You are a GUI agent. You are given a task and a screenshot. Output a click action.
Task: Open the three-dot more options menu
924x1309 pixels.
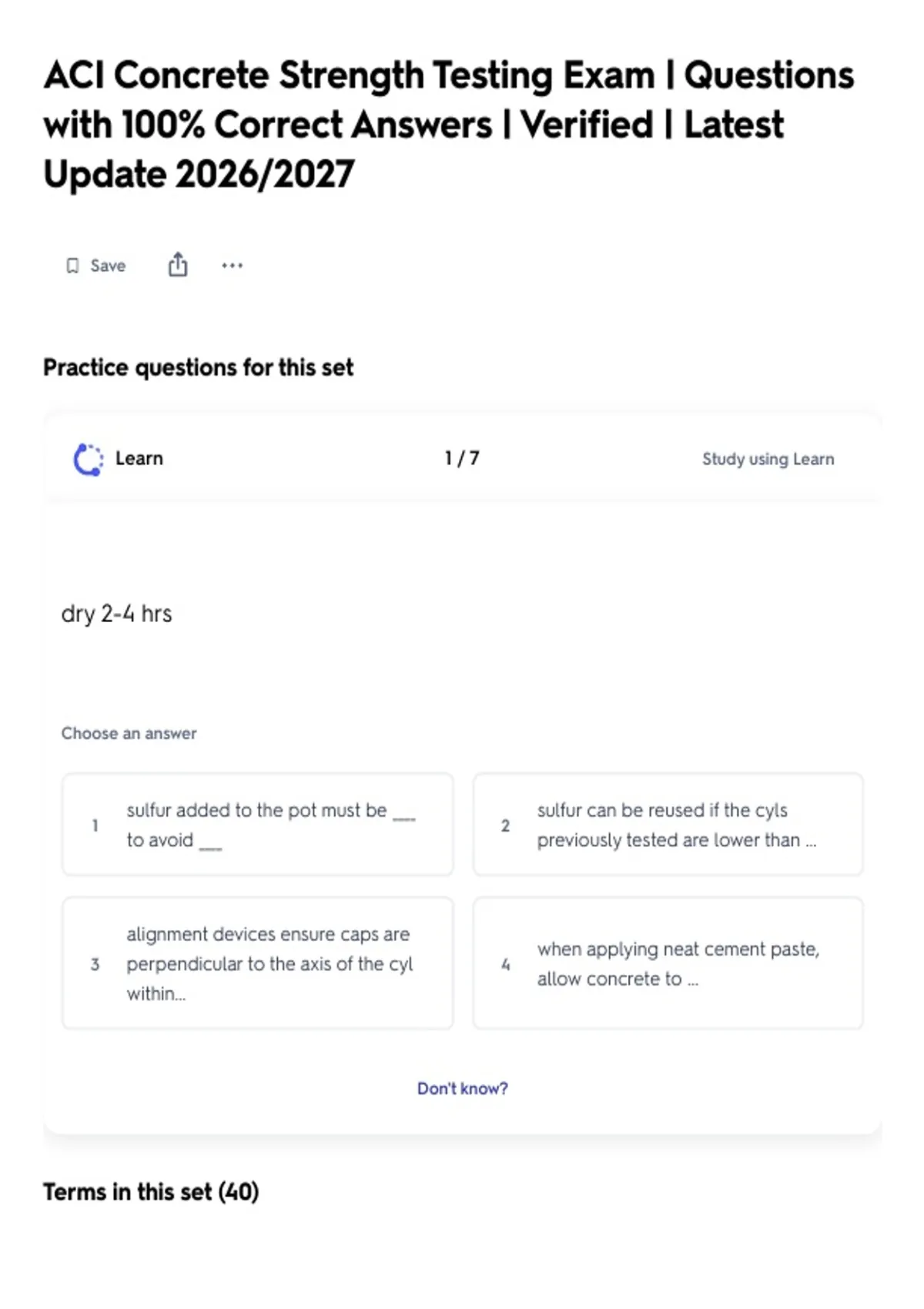point(232,266)
